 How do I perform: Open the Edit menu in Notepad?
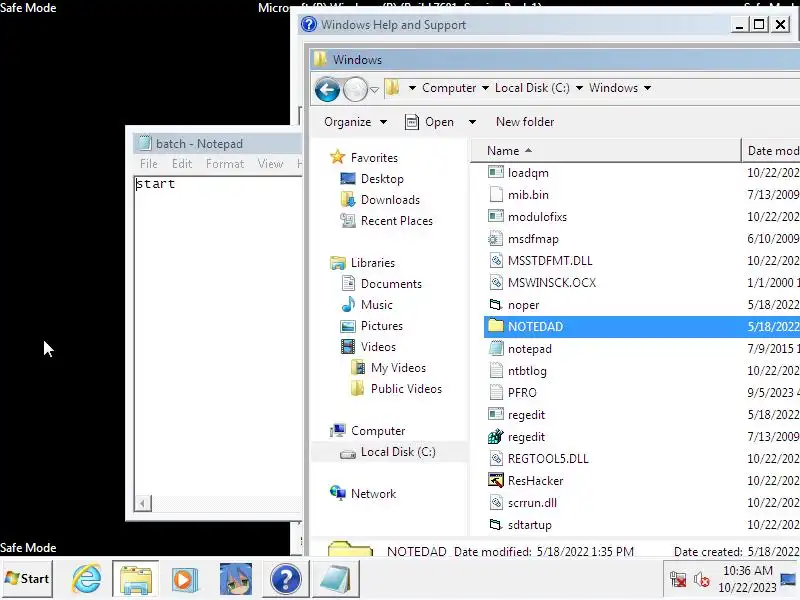pos(182,164)
